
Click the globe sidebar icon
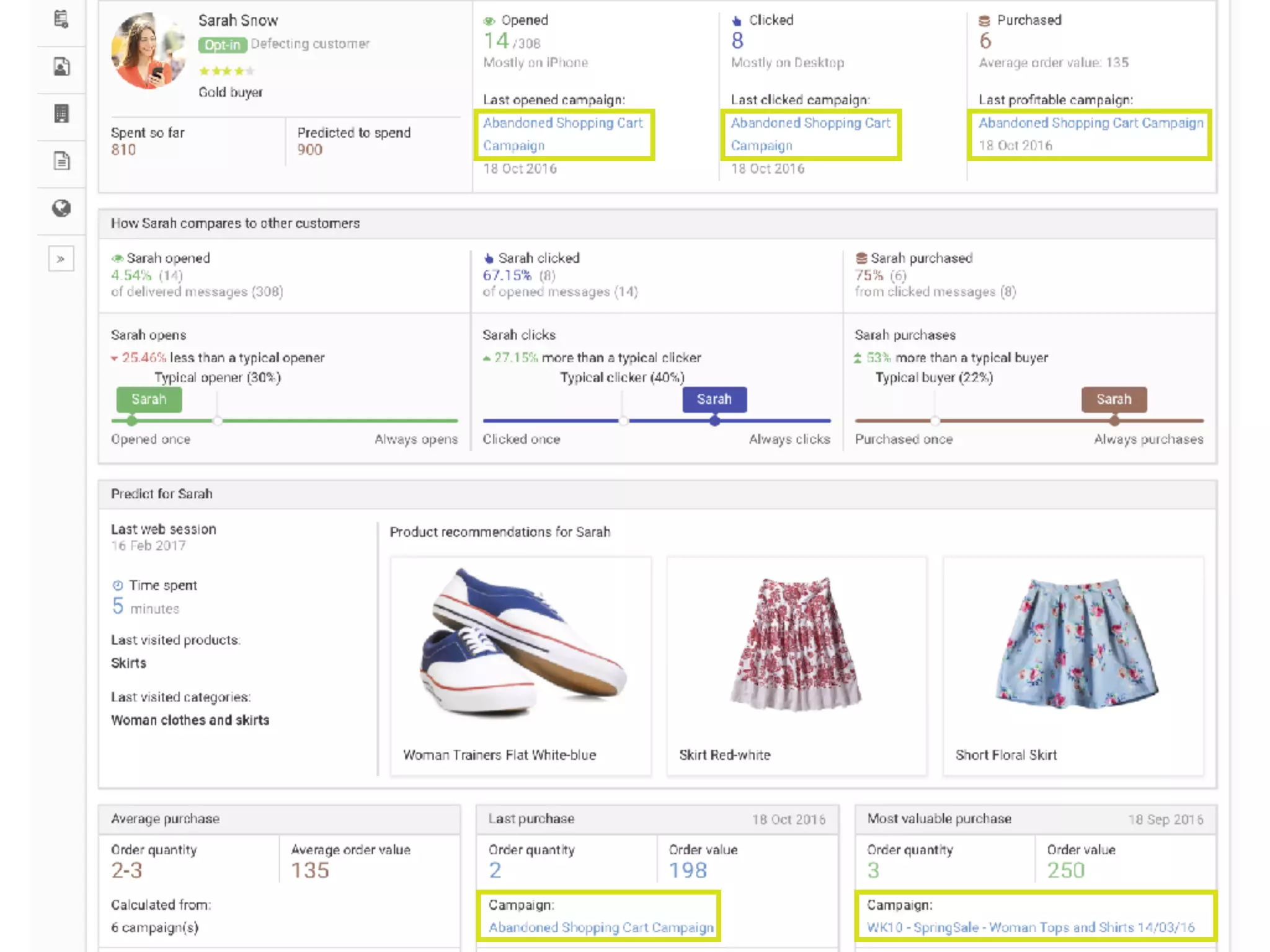point(61,208)
